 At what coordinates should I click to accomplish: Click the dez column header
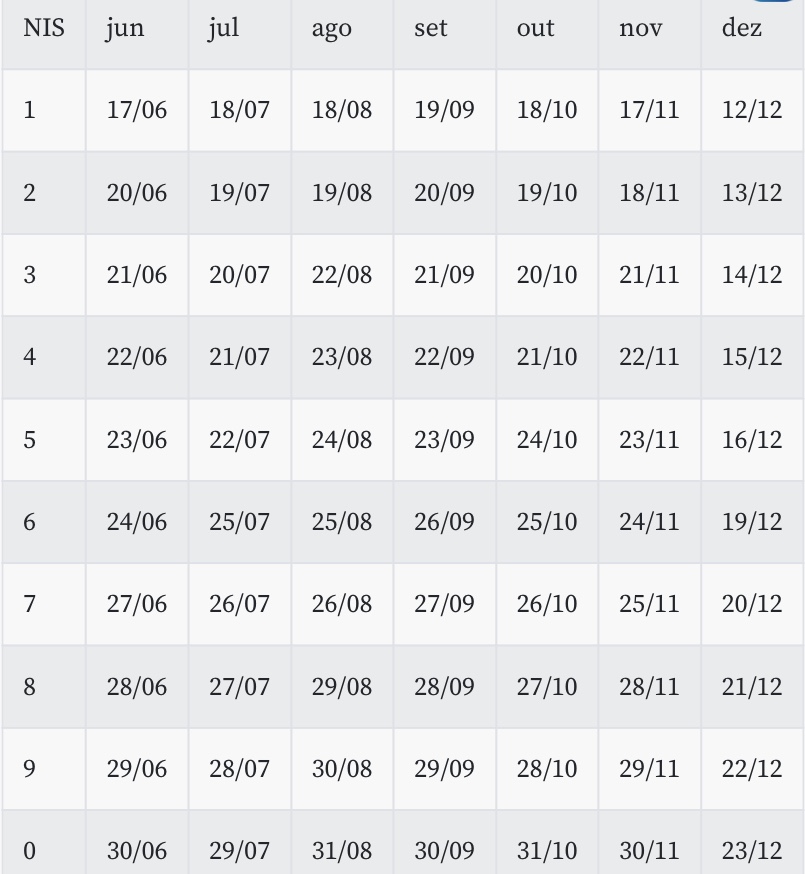point(741,28)
